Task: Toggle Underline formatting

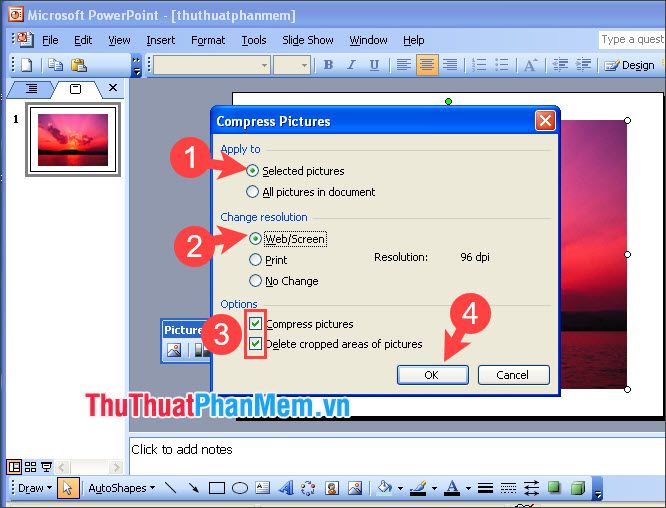Action: 374,65
